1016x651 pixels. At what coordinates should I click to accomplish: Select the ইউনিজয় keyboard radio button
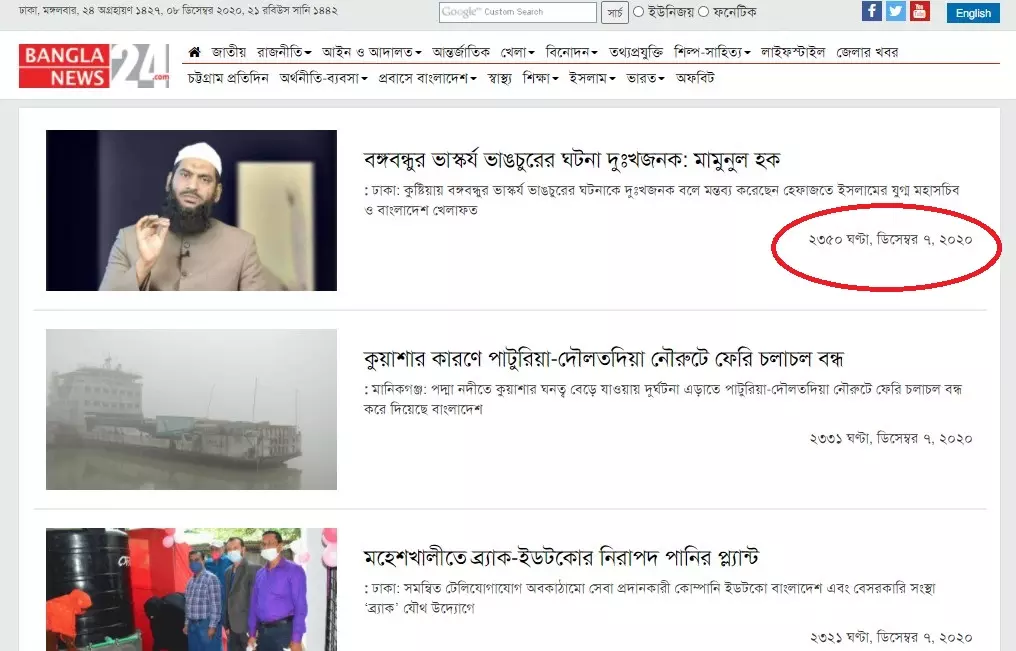click(x=638, y=12)
